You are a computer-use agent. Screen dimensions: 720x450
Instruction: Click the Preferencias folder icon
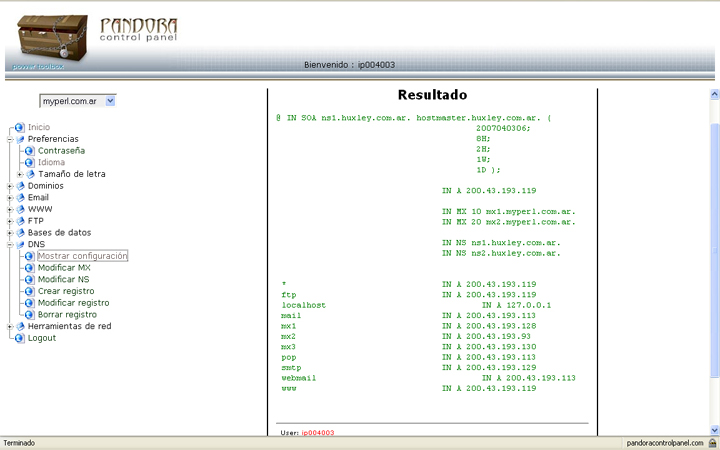click(x=19, y=139)
